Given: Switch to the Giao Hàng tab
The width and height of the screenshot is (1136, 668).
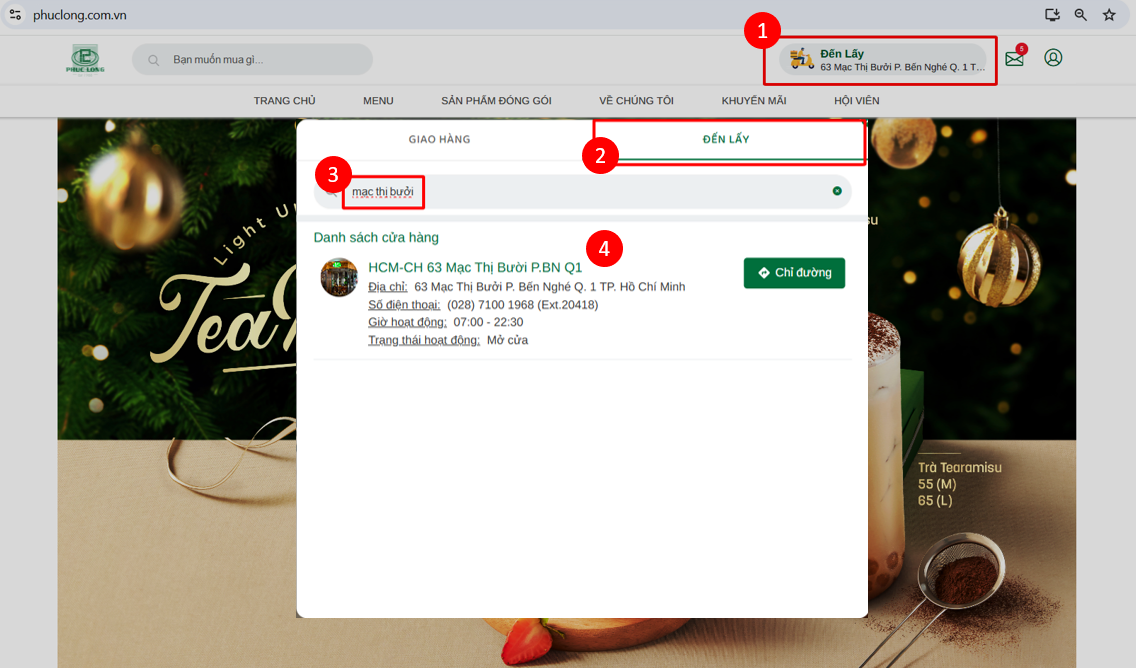Looking at the screenshot, I should [439, 139].
